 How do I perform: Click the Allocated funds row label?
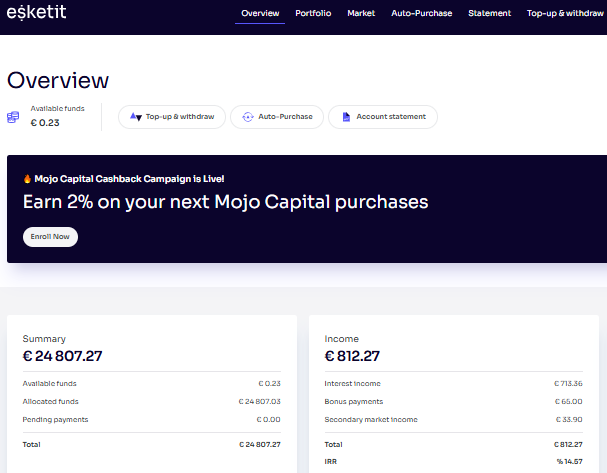pos(50,401)
